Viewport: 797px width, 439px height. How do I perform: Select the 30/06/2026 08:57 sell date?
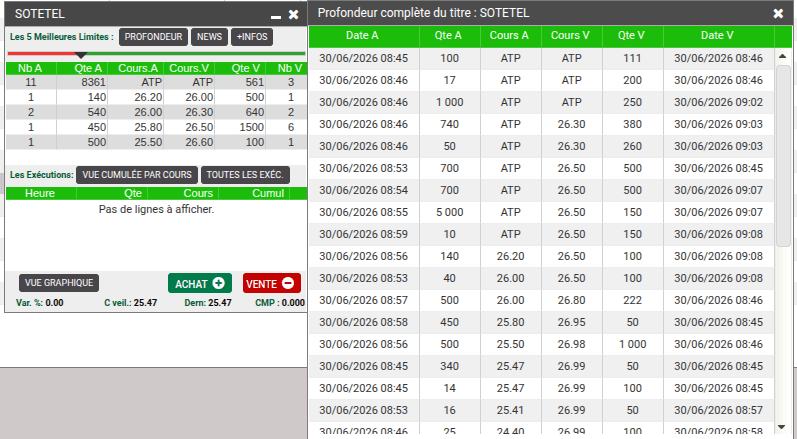(x=718, y=410)
